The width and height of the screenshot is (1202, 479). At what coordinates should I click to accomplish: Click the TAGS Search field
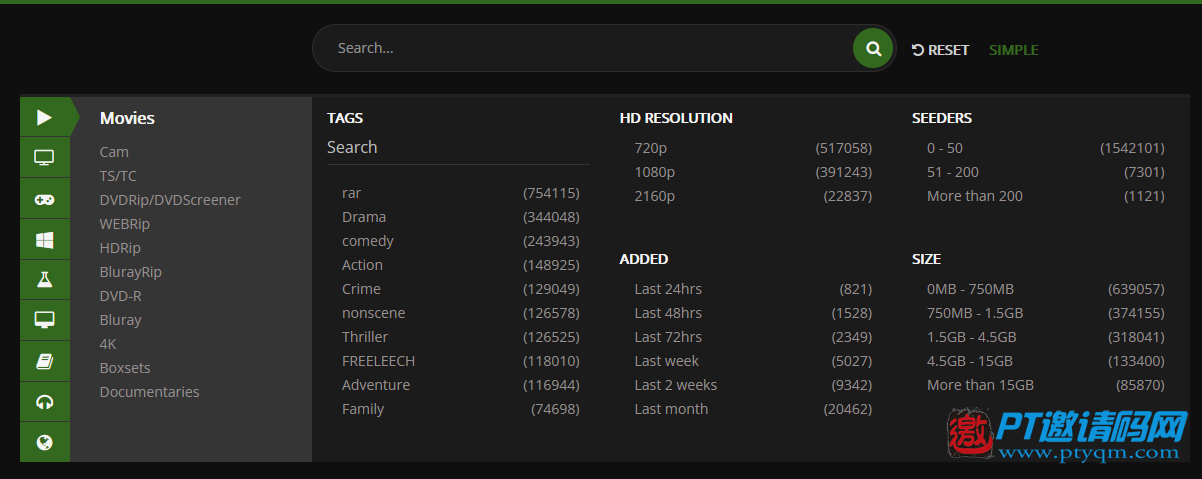coord(458,148)
